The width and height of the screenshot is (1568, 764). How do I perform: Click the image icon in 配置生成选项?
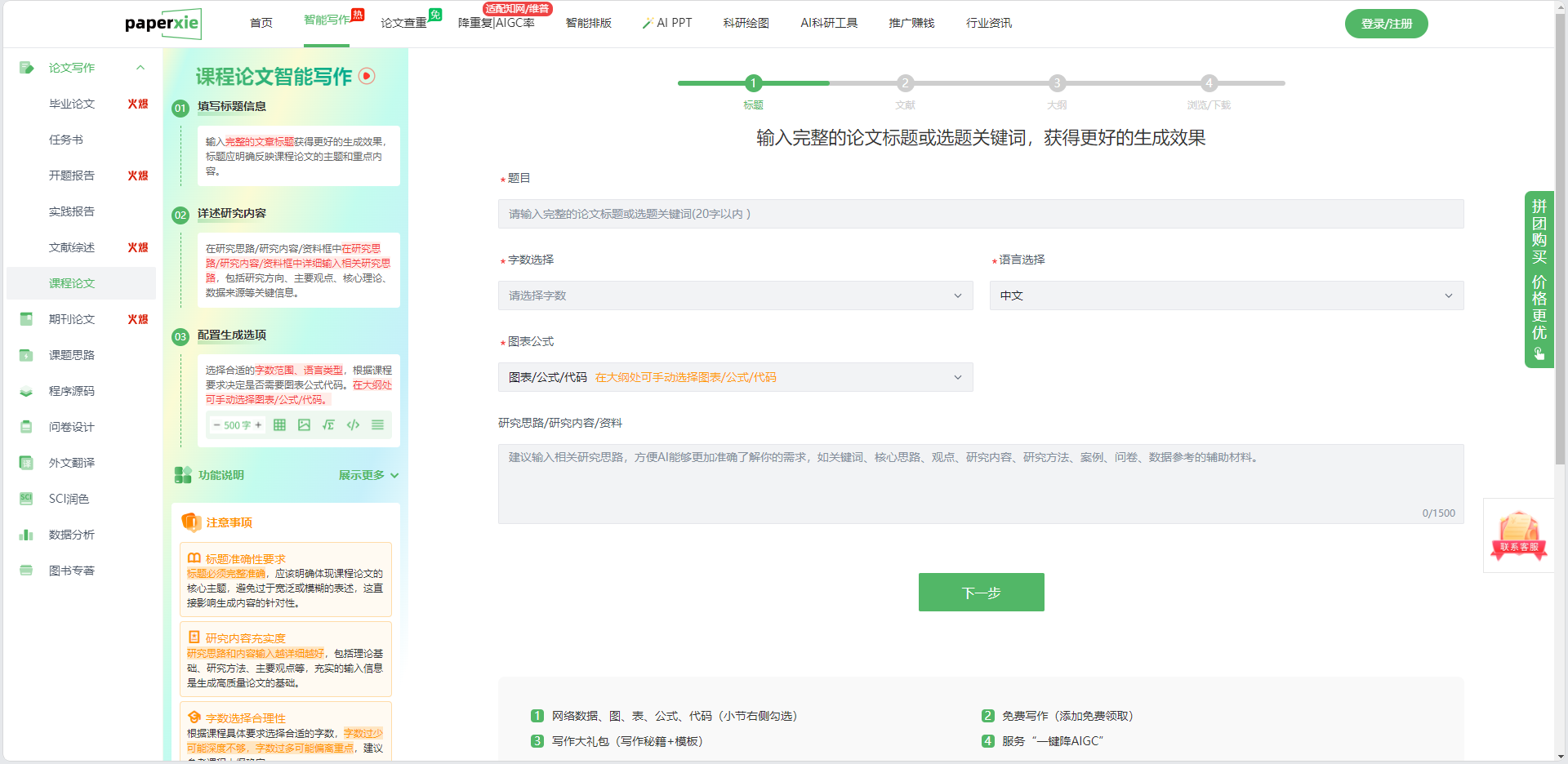[x=304, y=425]
